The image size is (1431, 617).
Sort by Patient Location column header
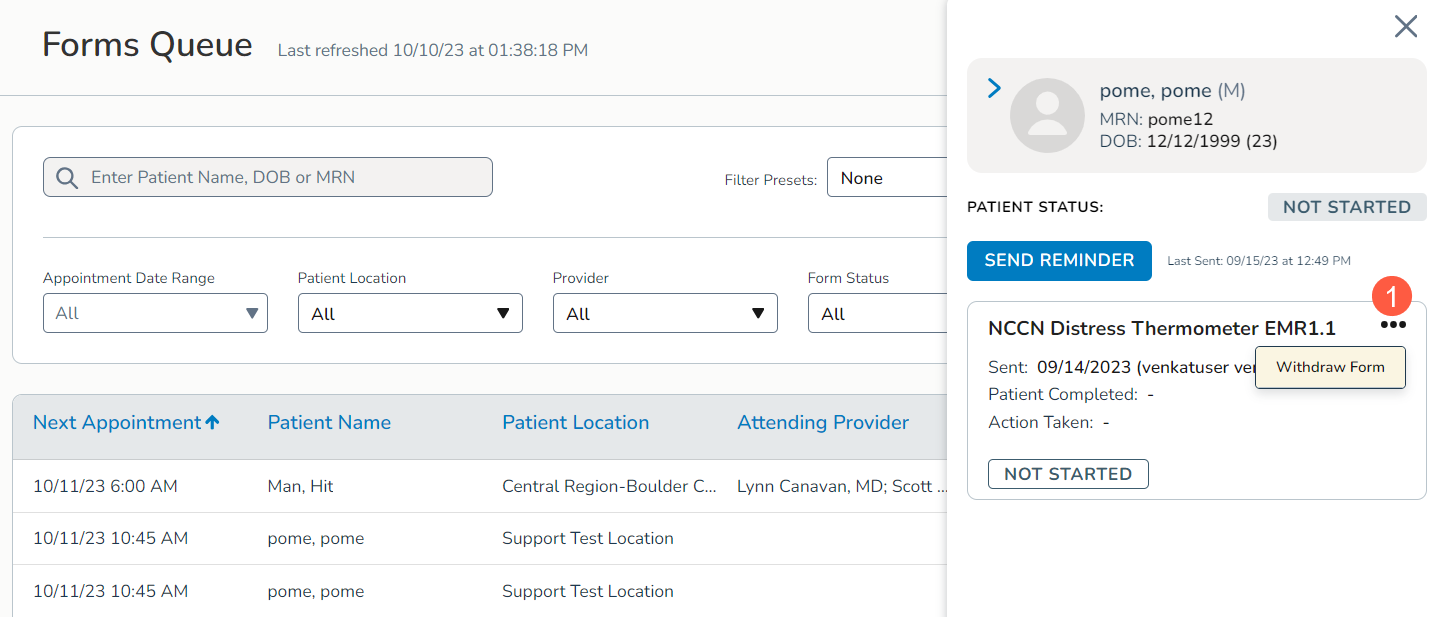point(575,423)
